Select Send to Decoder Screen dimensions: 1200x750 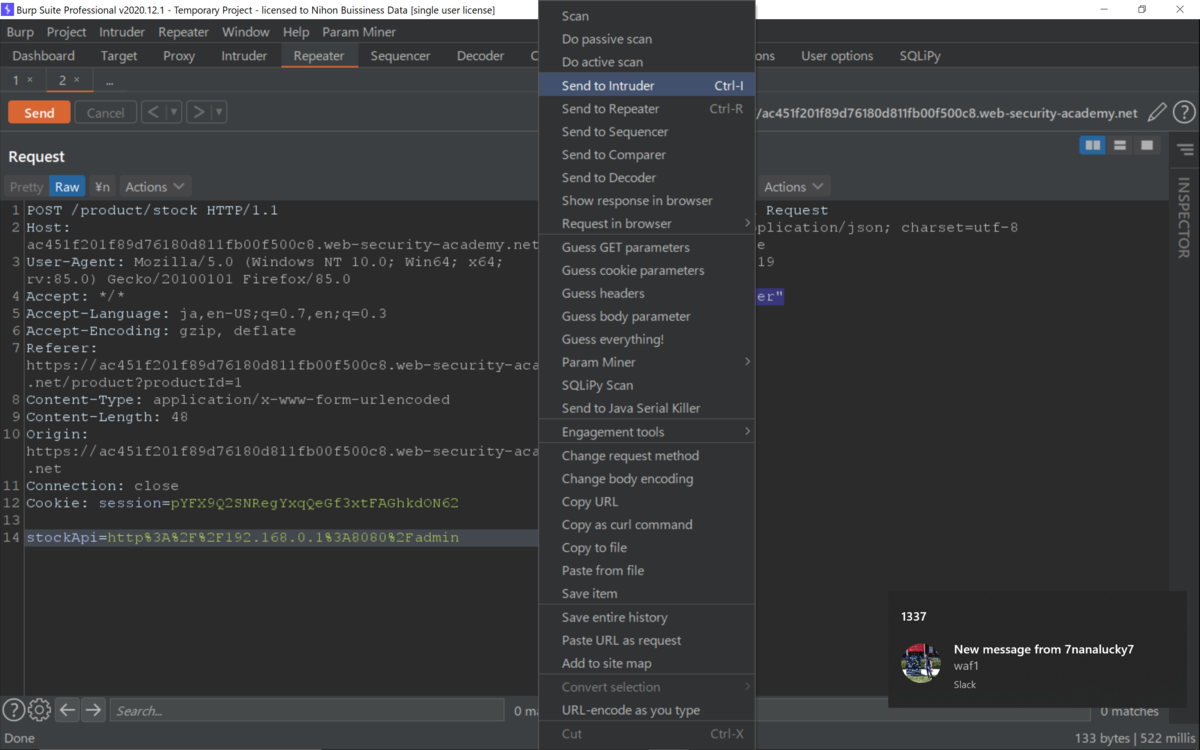646,177
